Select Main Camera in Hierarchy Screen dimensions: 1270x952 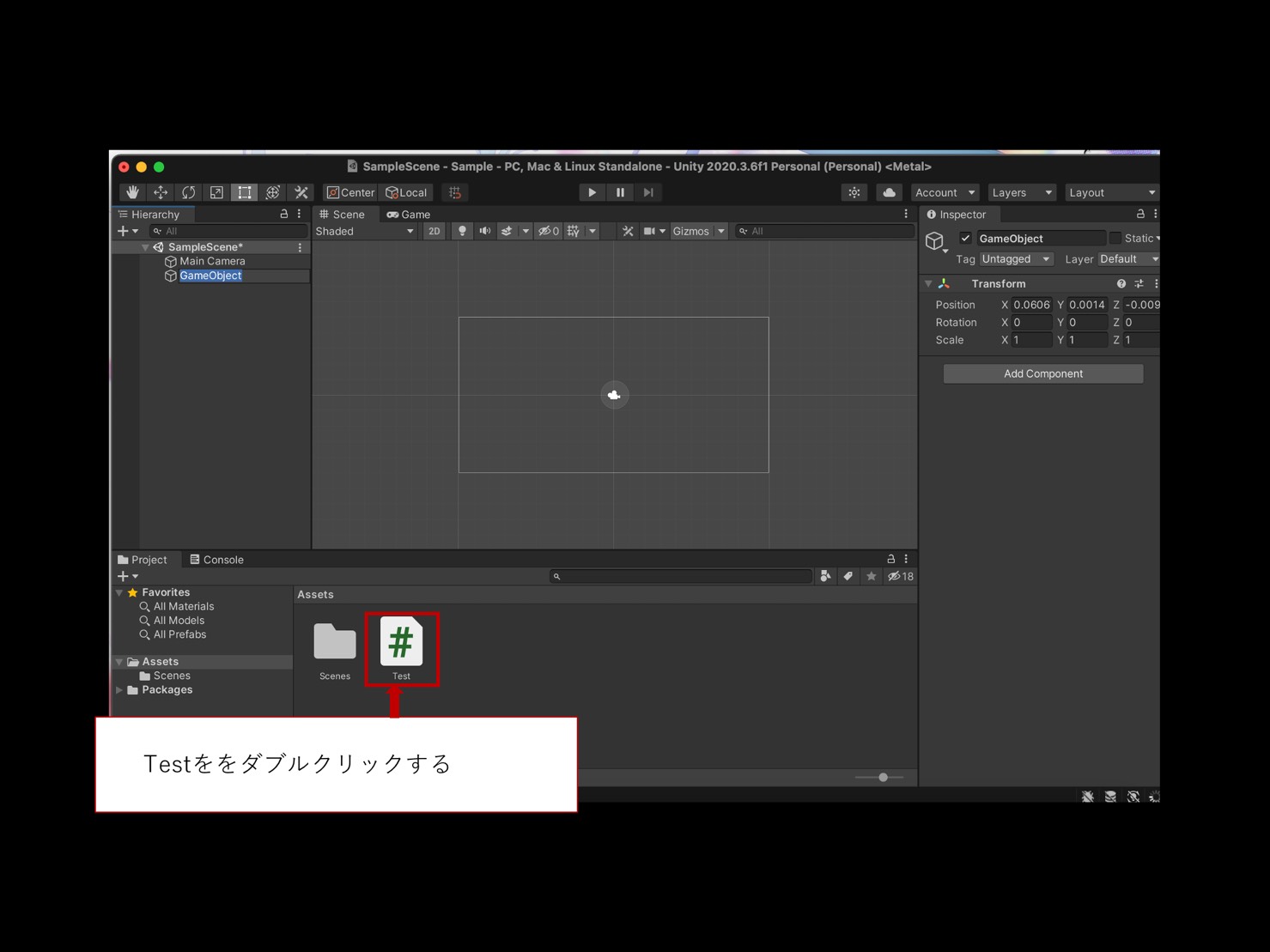[x=212, y=261]
